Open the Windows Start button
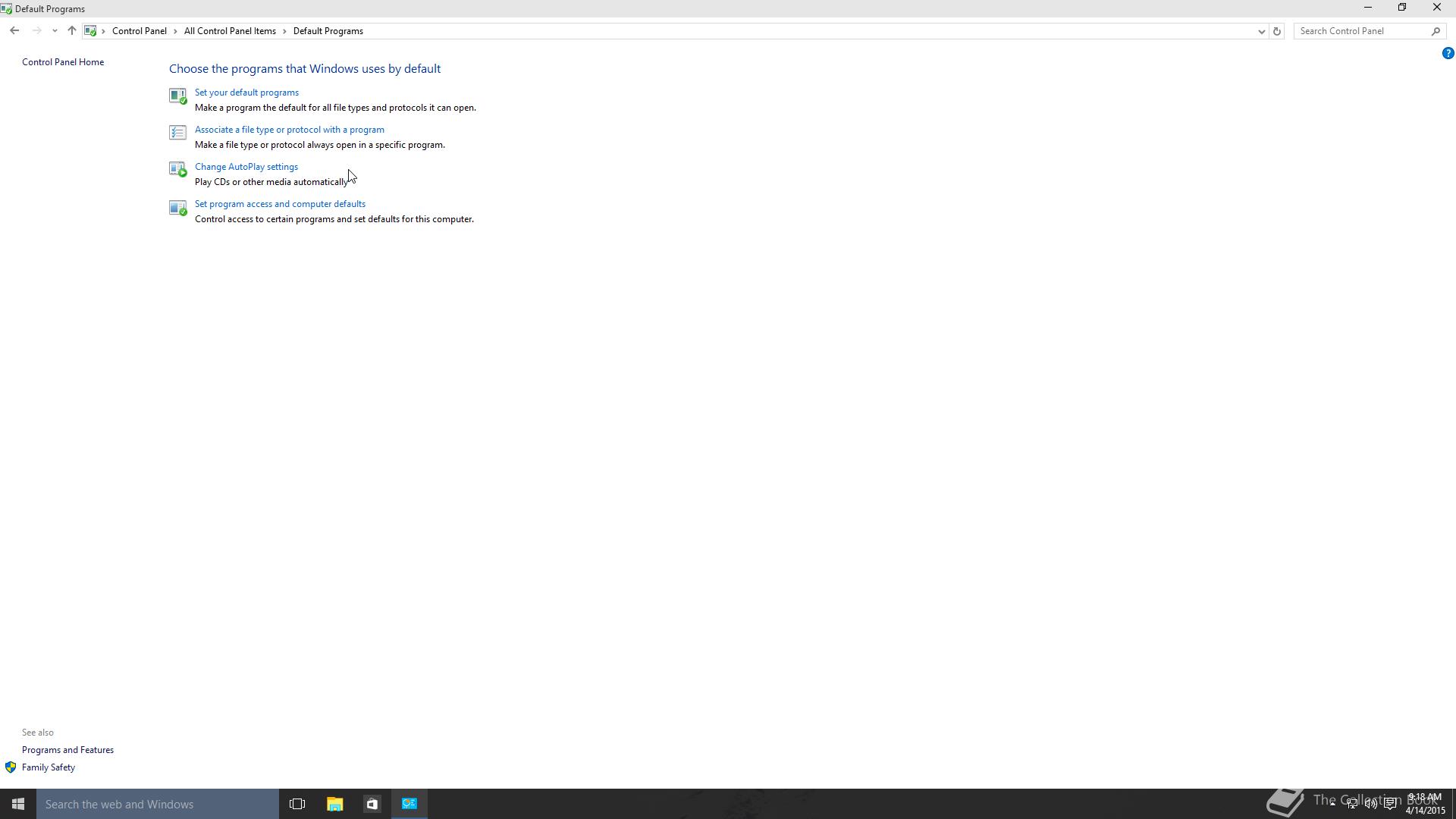This screenshot has height=819, width=1456. click(x=18, y=804)
